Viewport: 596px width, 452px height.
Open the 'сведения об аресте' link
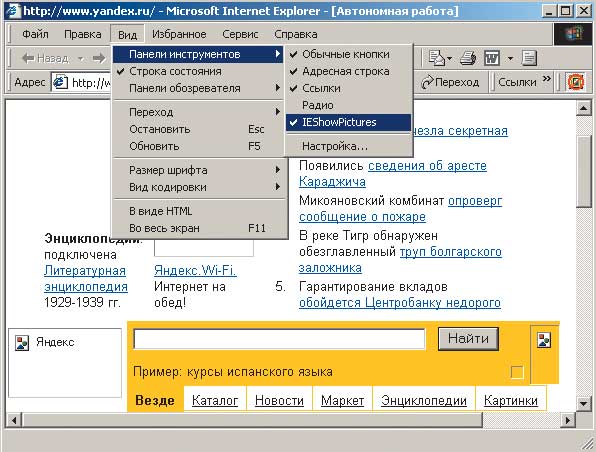pyautogui.click(x=427, y=166)
